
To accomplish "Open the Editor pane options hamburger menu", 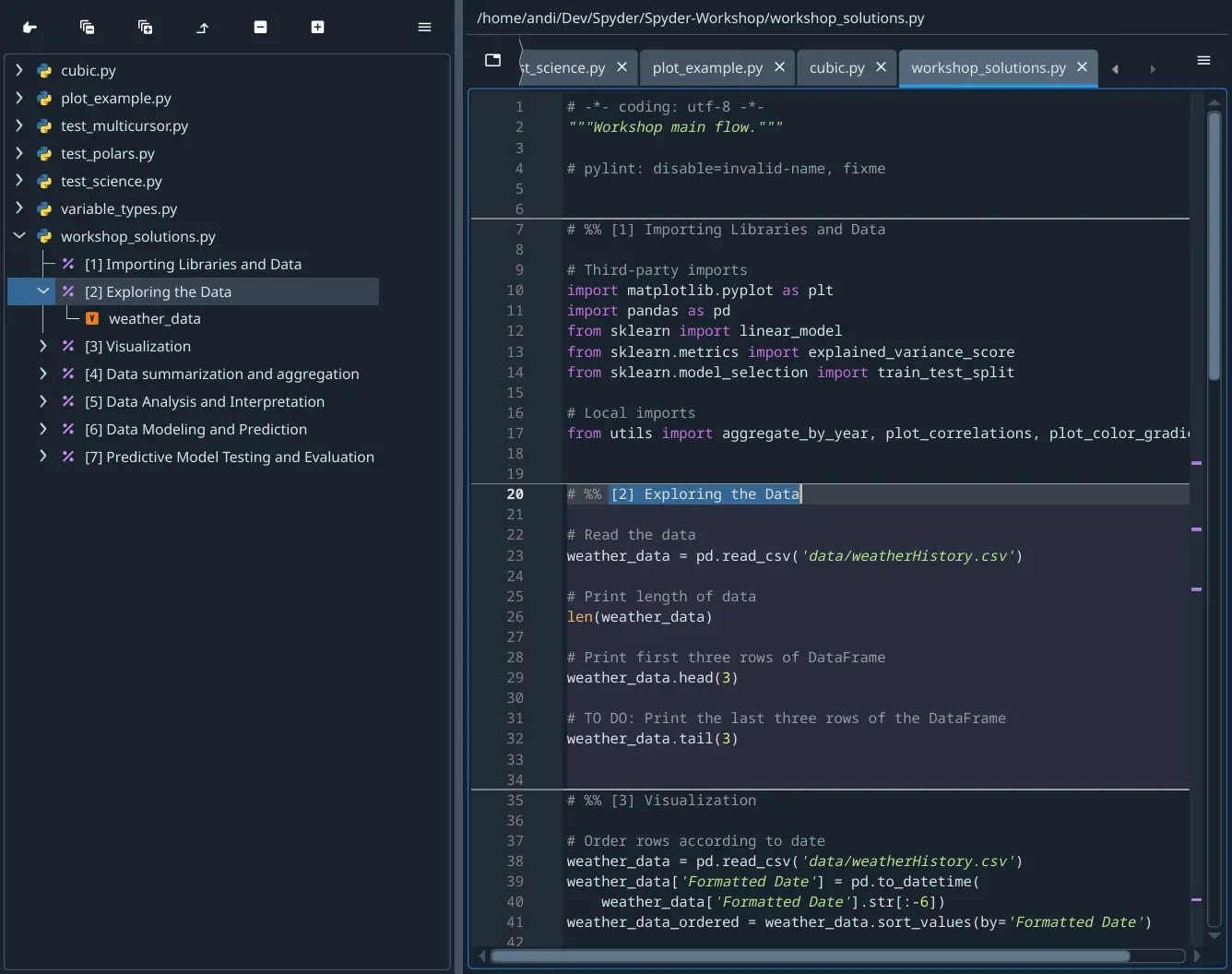I will [1203, 60].
